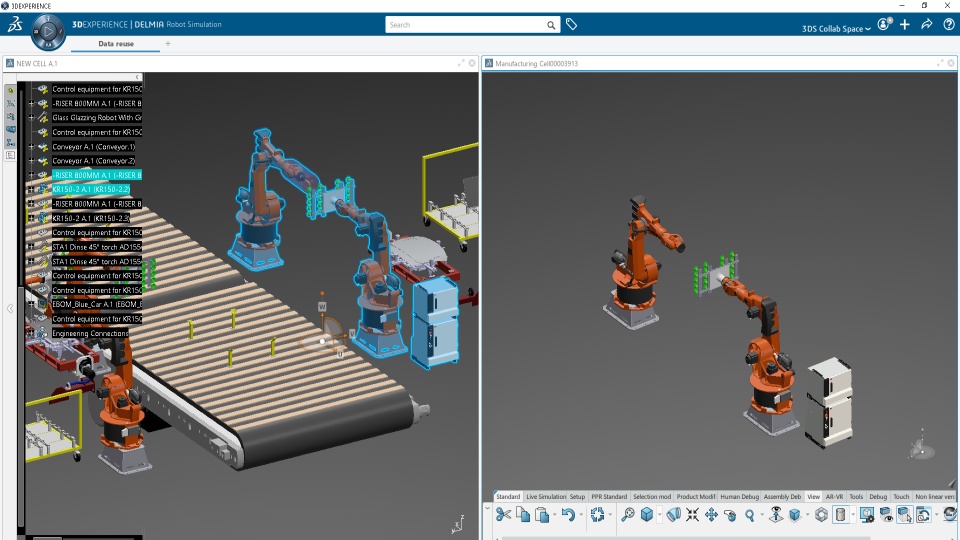Viewport: 960px width, 540px height.
Task: Open the dropdown arrow beside the cylinder icon
Action: coord(852,515)
